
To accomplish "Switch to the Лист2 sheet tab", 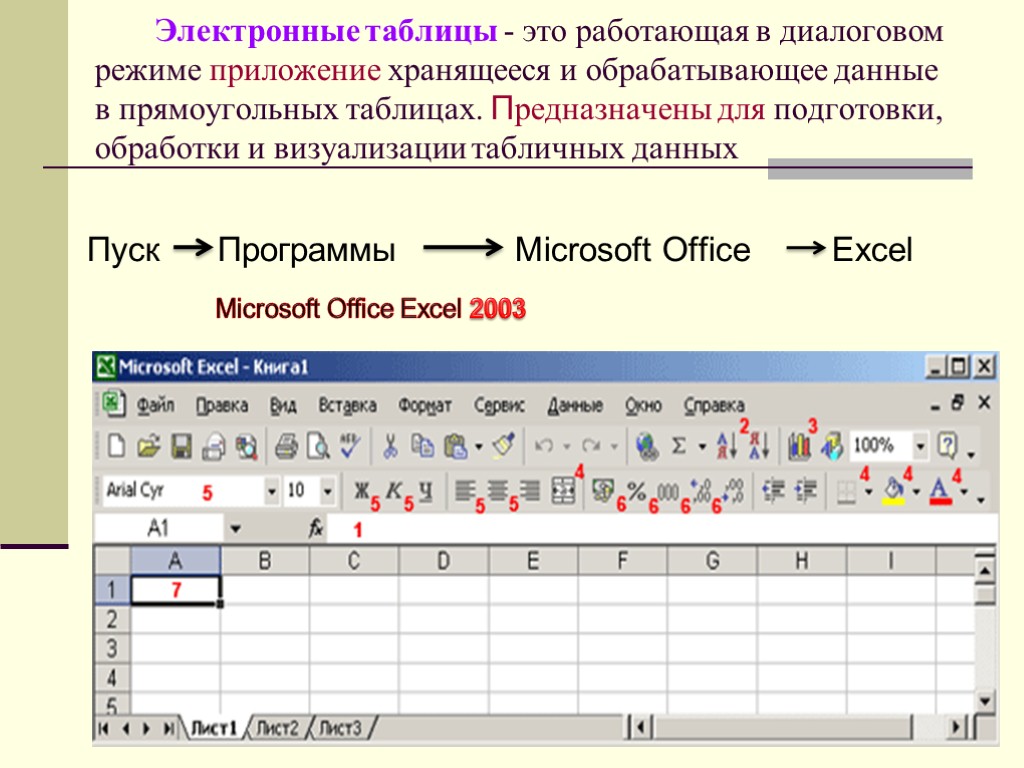I will click(278, 728).
